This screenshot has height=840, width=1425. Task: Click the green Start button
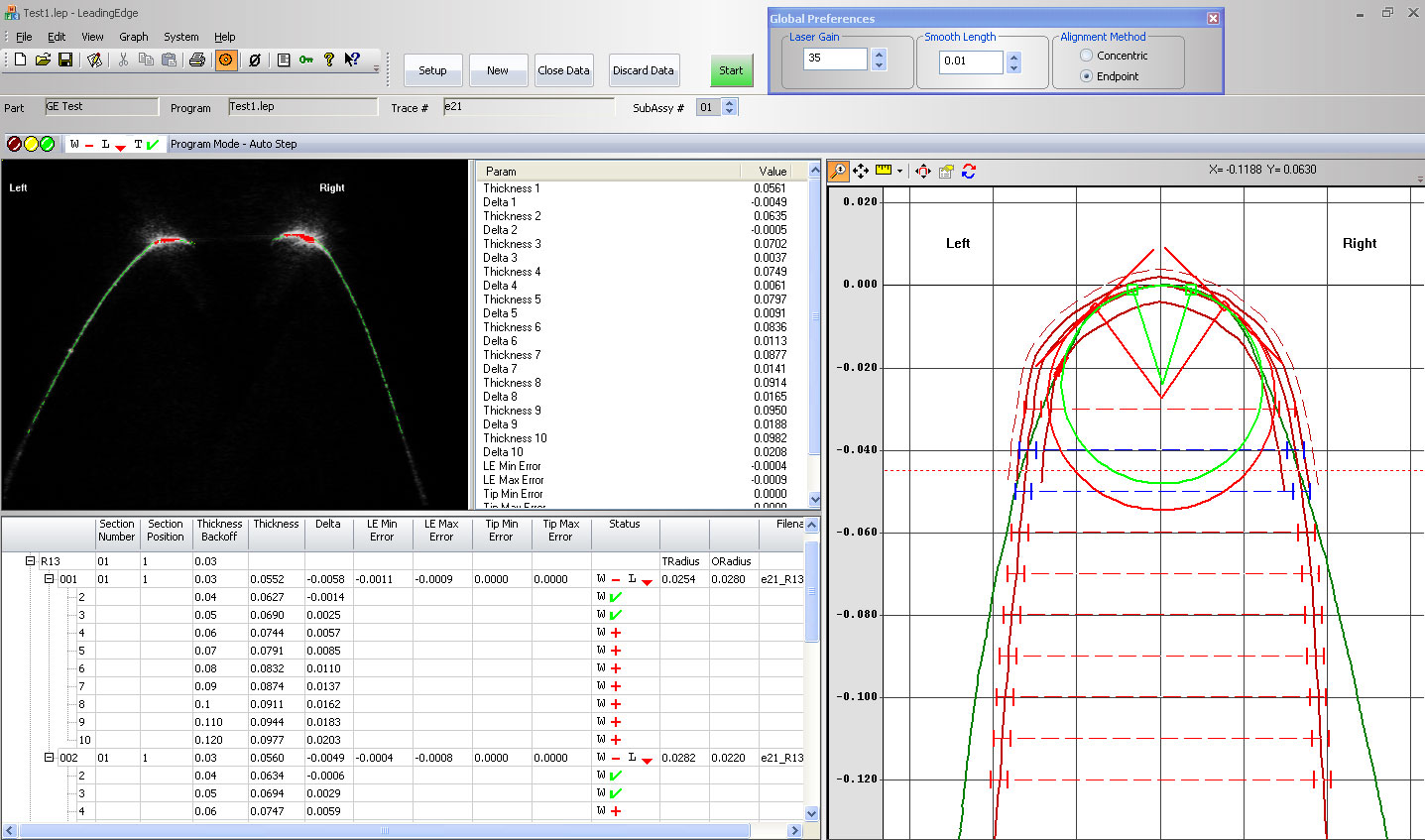(x=731, y=70)
